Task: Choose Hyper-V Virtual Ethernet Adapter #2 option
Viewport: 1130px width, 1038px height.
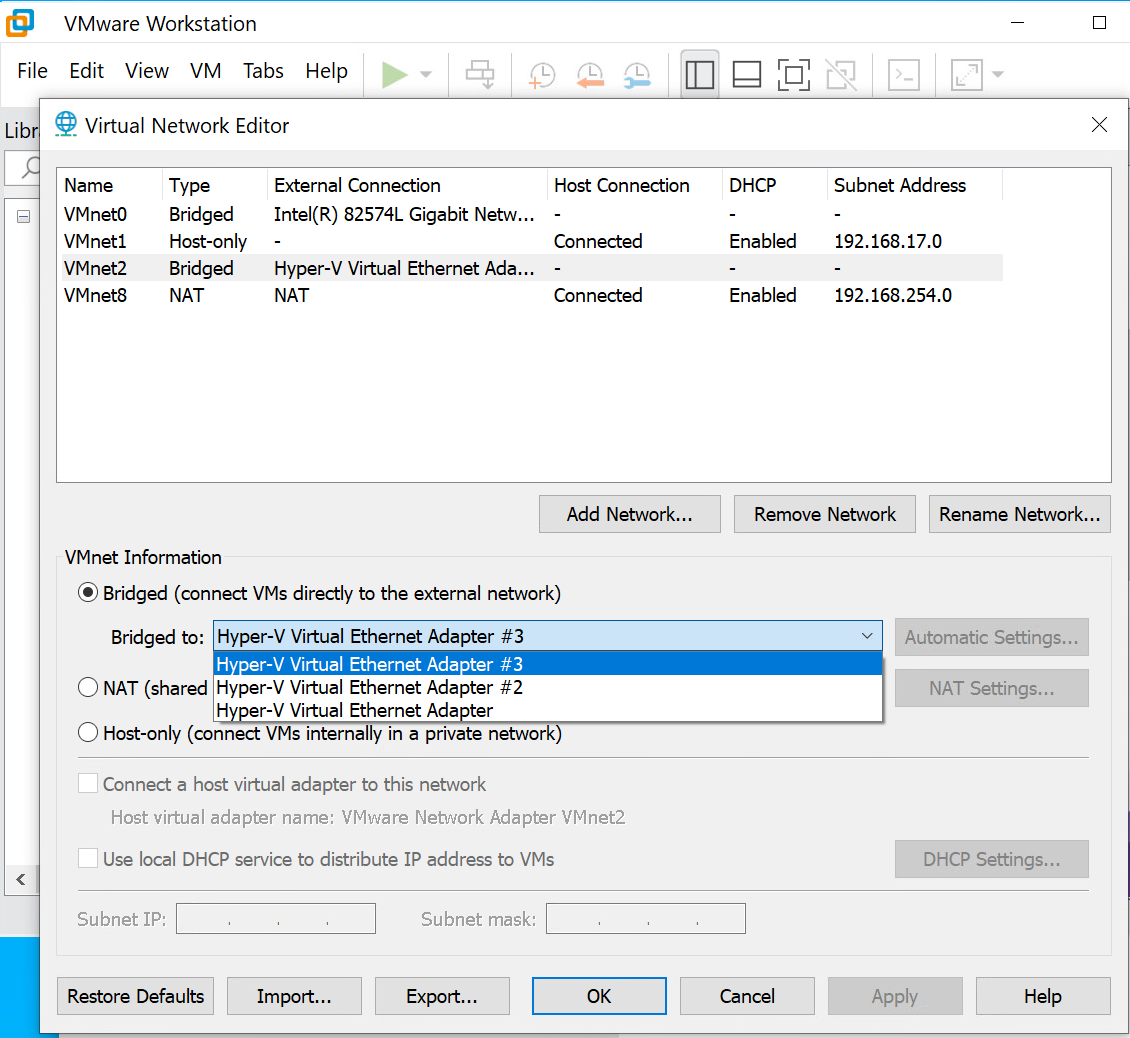Action: point(548,687)
